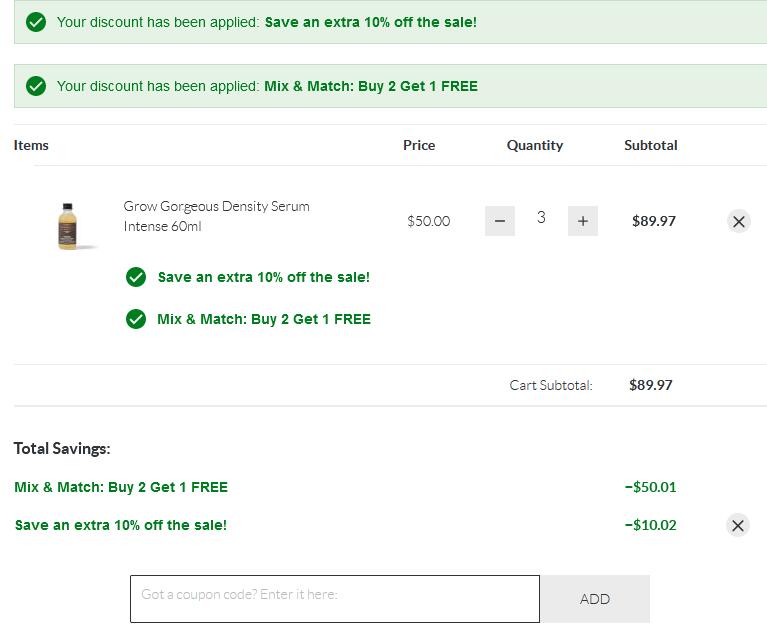The width and height of the screenshot is (767, 643).
Task: Click the Quantity column header
Action: 534,145
